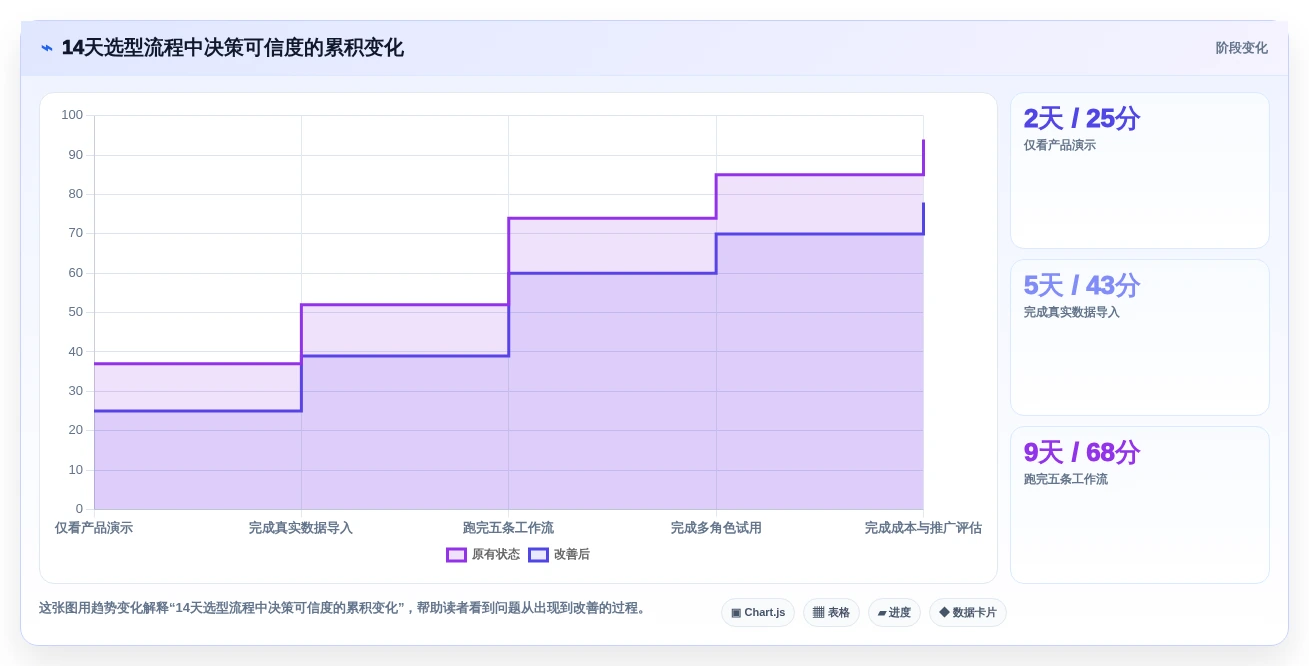Image resolution: width=1309 pixels, height=666 pixels.
Task: Select the 表格 tag chip
Action: coord(831,612)
